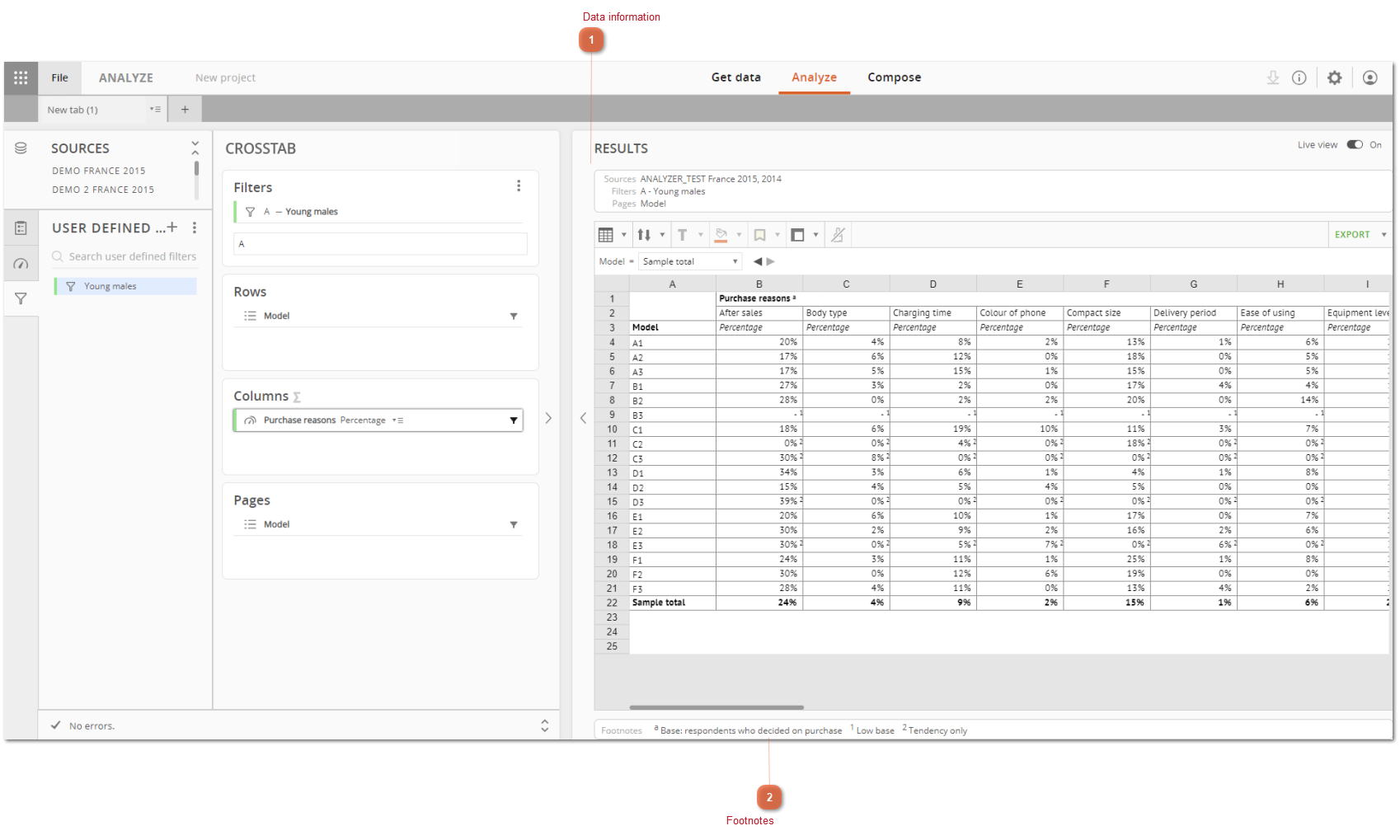Select the measures gauge icon in sidebar

coord(21,264)
